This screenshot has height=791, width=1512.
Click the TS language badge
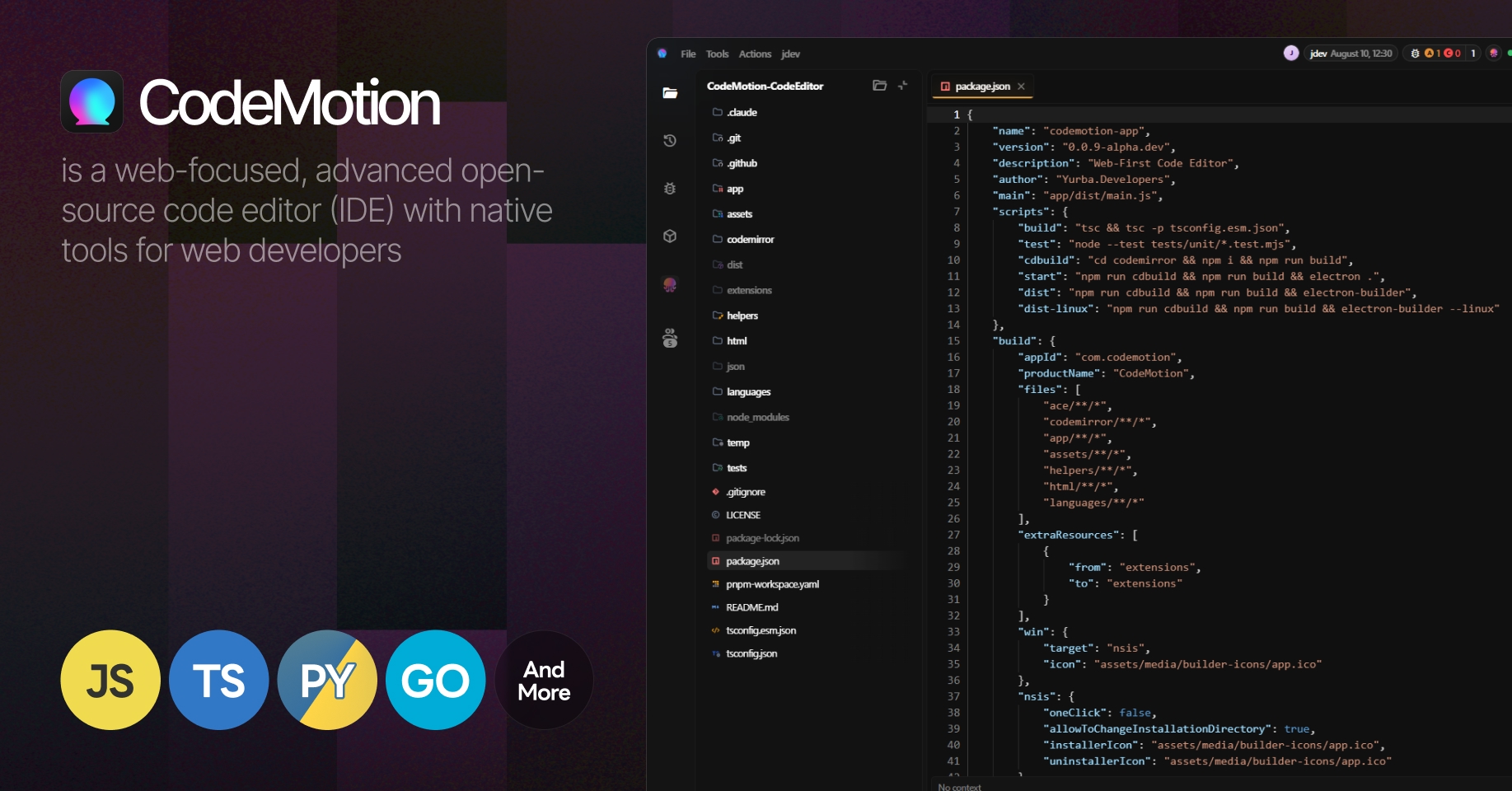click(x=219, y=680)
